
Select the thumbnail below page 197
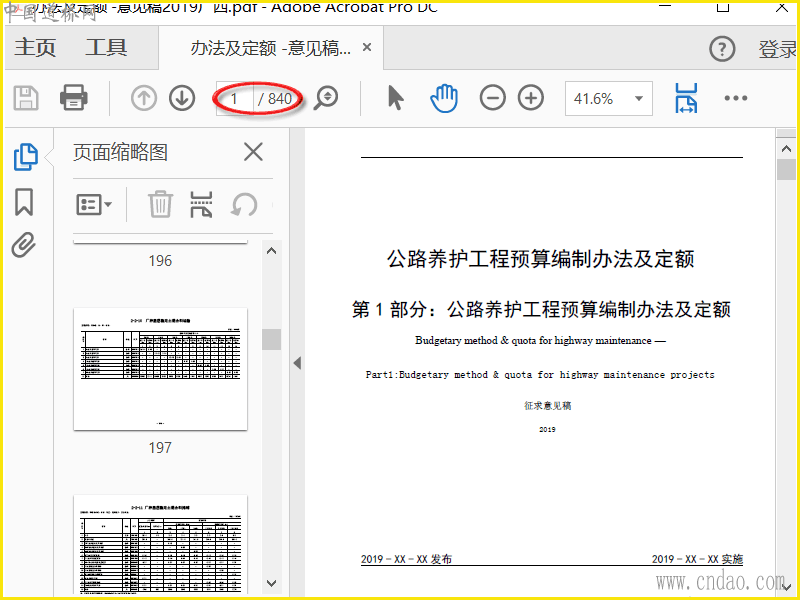coord(160,544)
